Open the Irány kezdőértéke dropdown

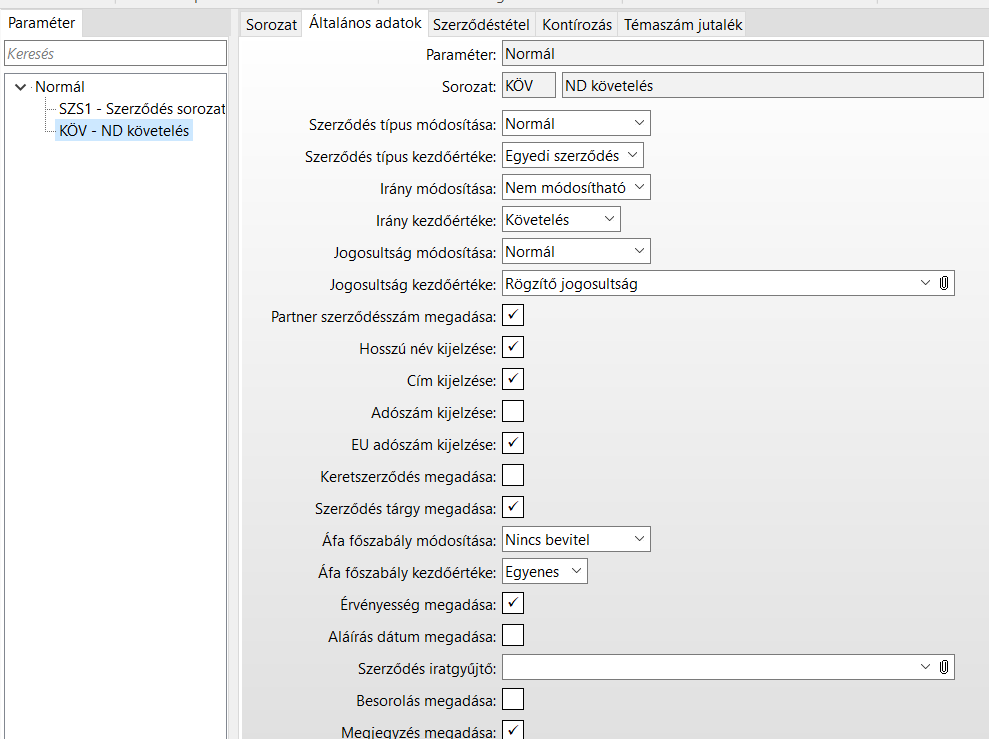pyautogui.click(x=561, y=220)
